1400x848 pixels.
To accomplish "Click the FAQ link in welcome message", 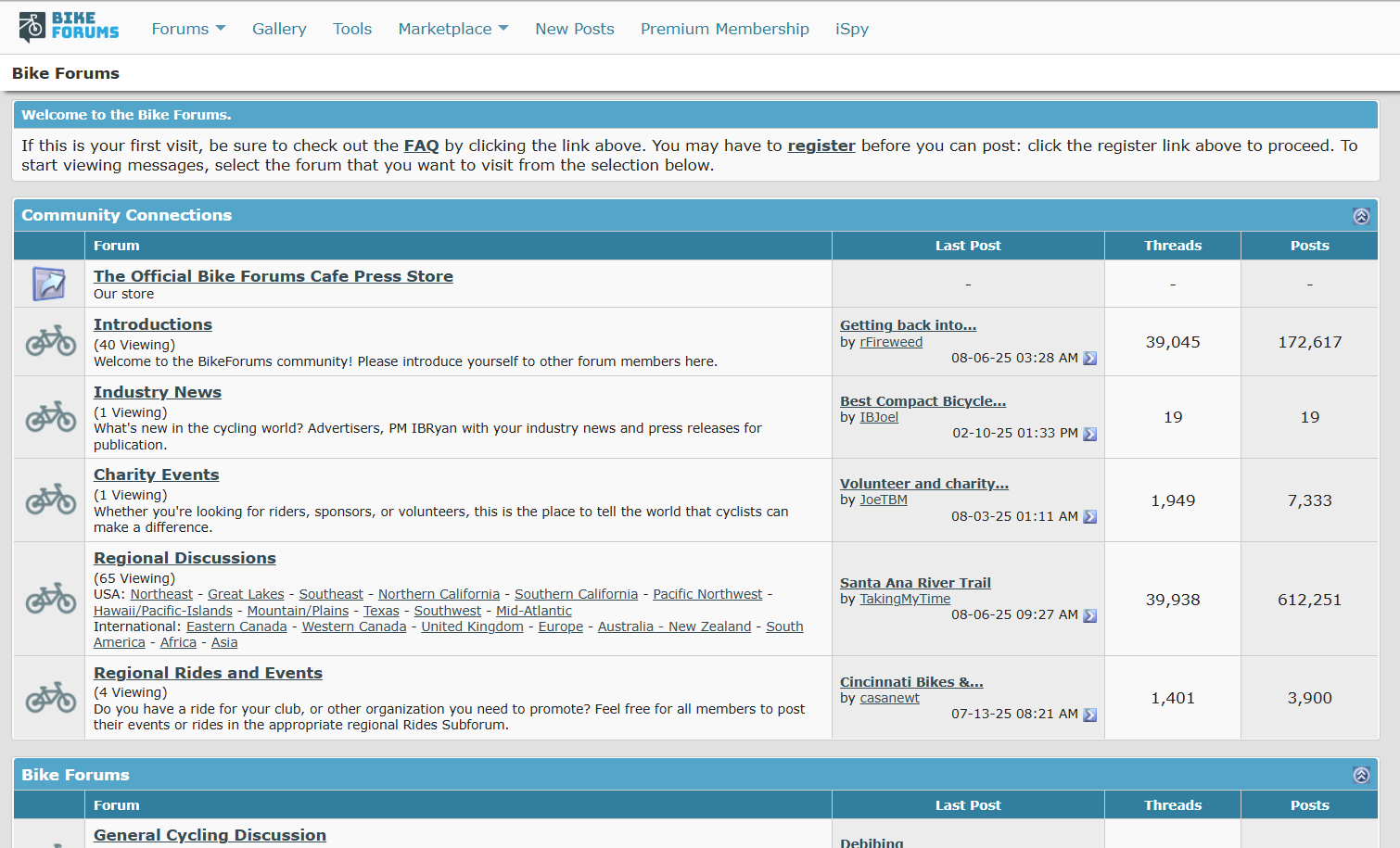I will pos(421,146).
